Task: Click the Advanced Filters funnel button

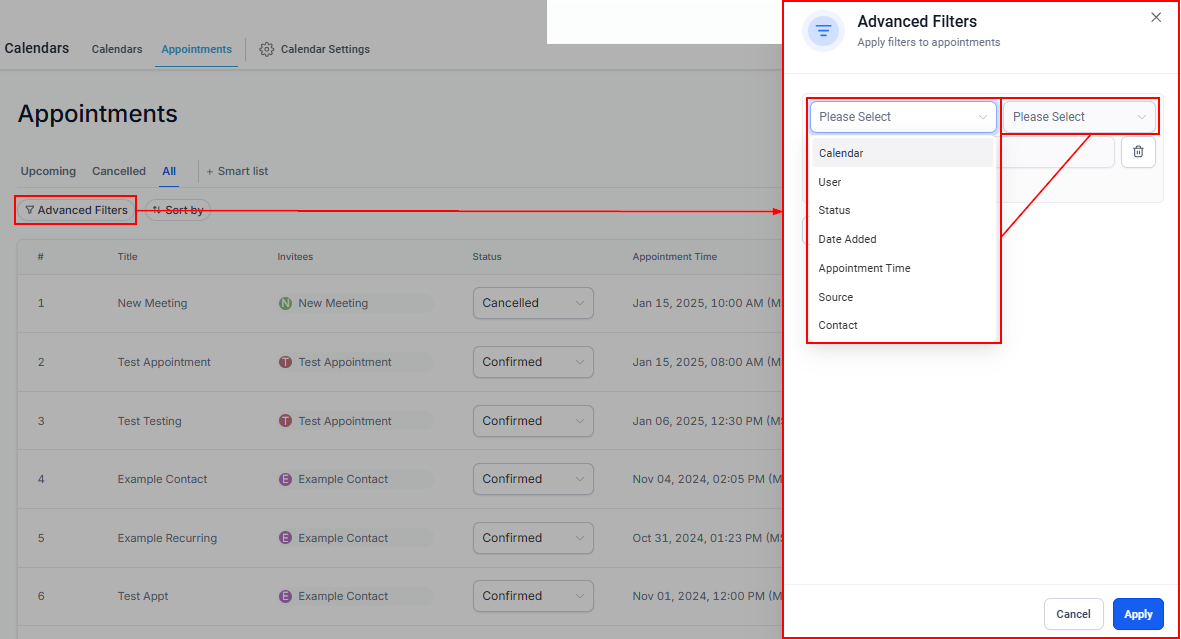Action: (76, 210)
